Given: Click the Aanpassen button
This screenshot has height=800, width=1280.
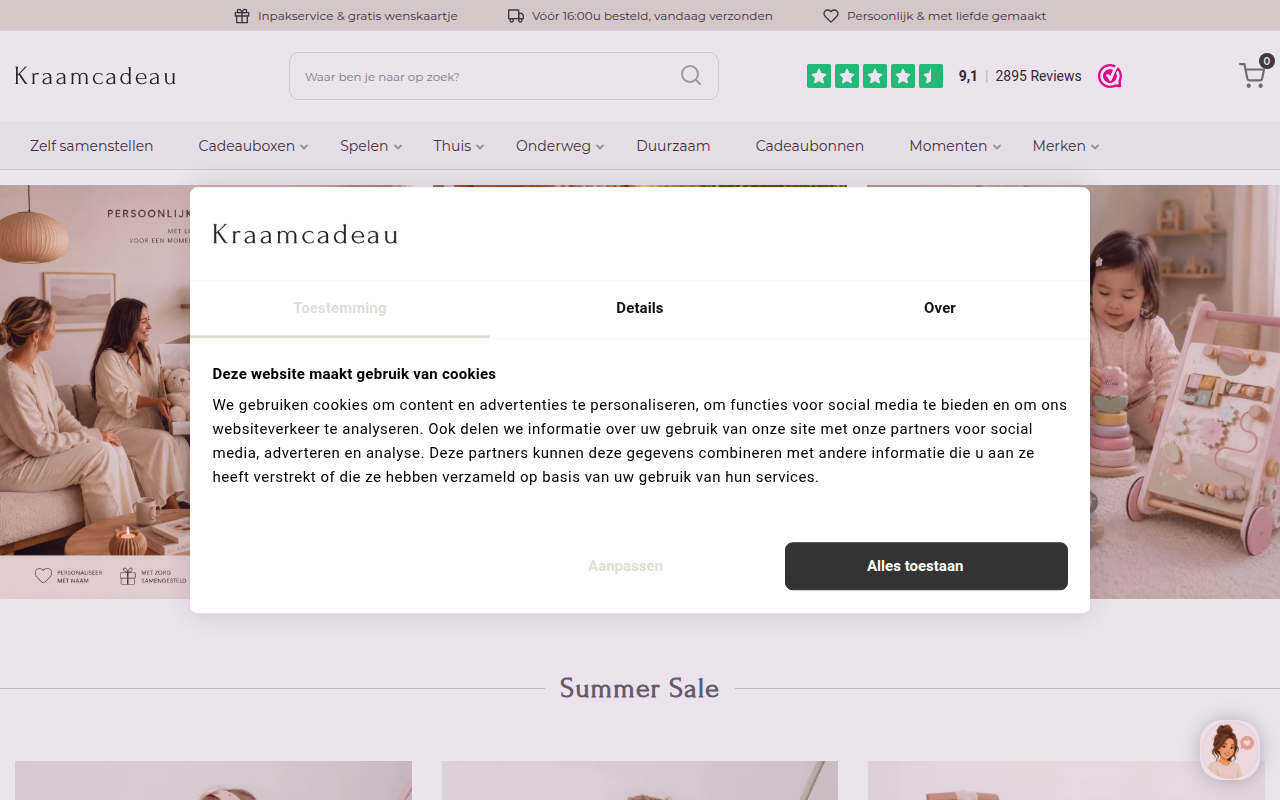Looking at the screenshot, I should (625, 566).
